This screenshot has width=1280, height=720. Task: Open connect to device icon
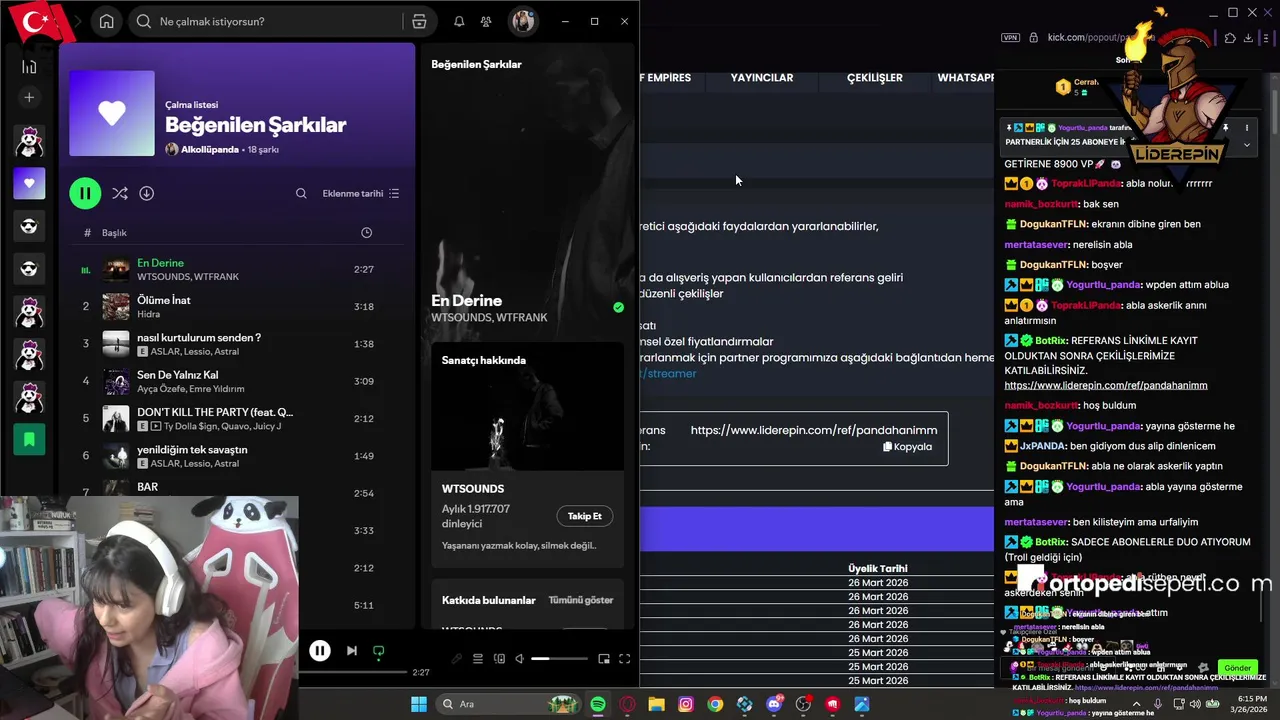click(499, 659)
